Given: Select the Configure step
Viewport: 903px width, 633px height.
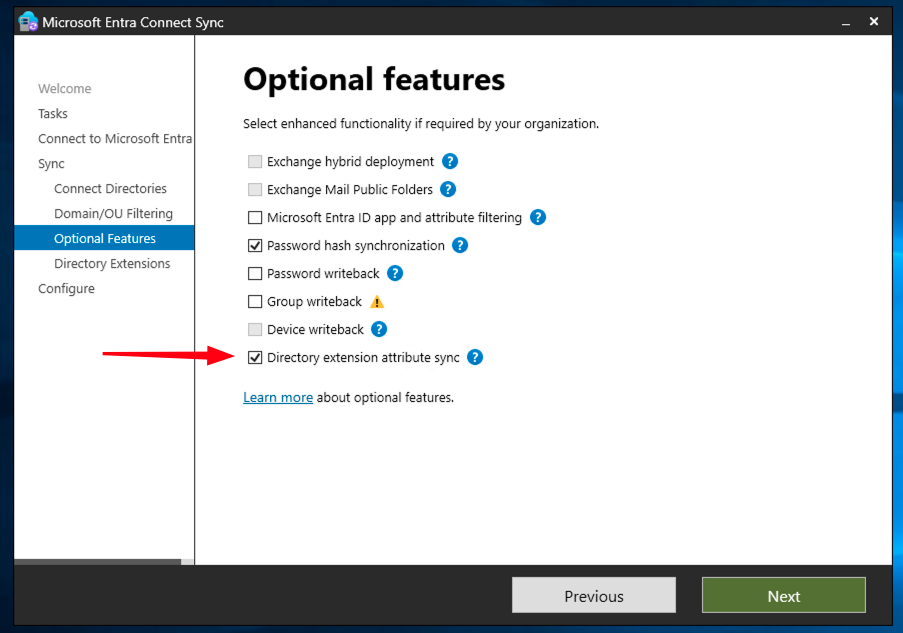Looking at the screenshot, I should point(66,289).
